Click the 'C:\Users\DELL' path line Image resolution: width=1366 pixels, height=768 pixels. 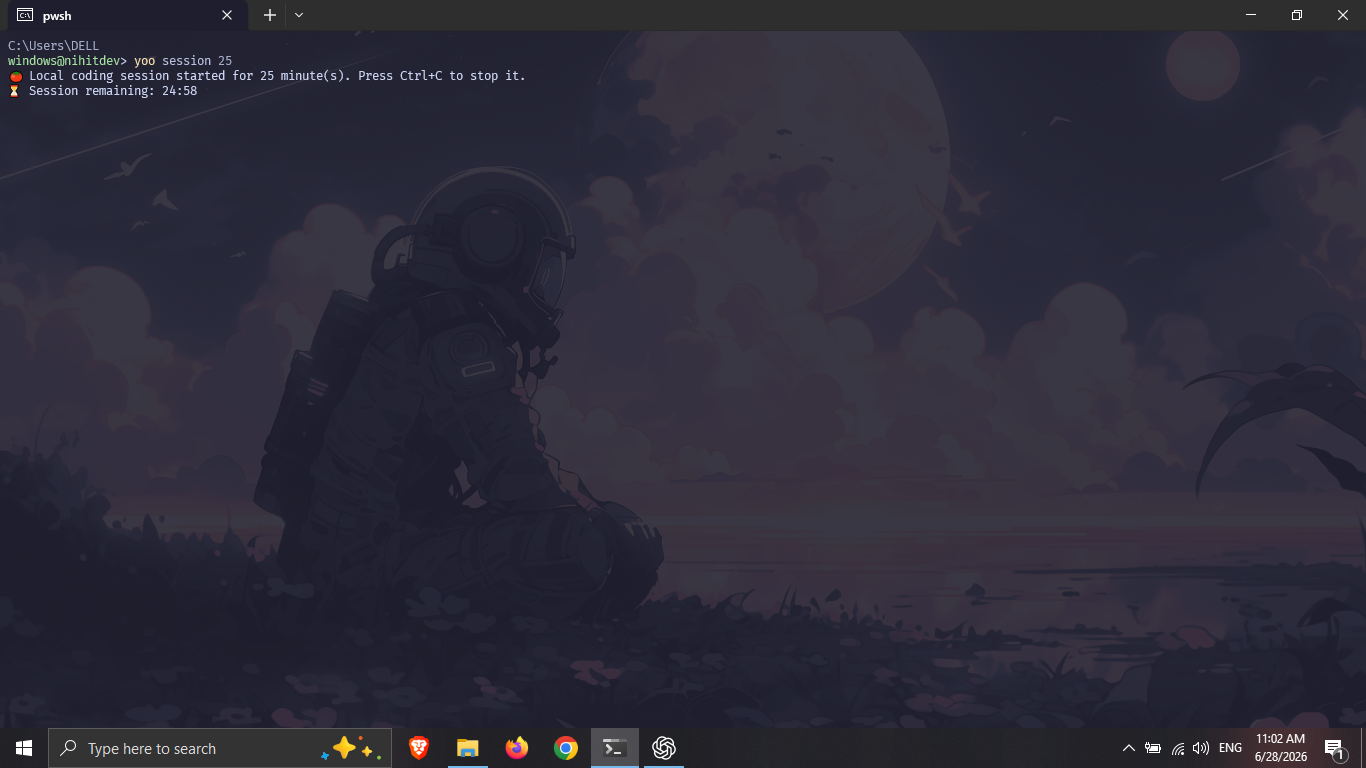(54, 46)
